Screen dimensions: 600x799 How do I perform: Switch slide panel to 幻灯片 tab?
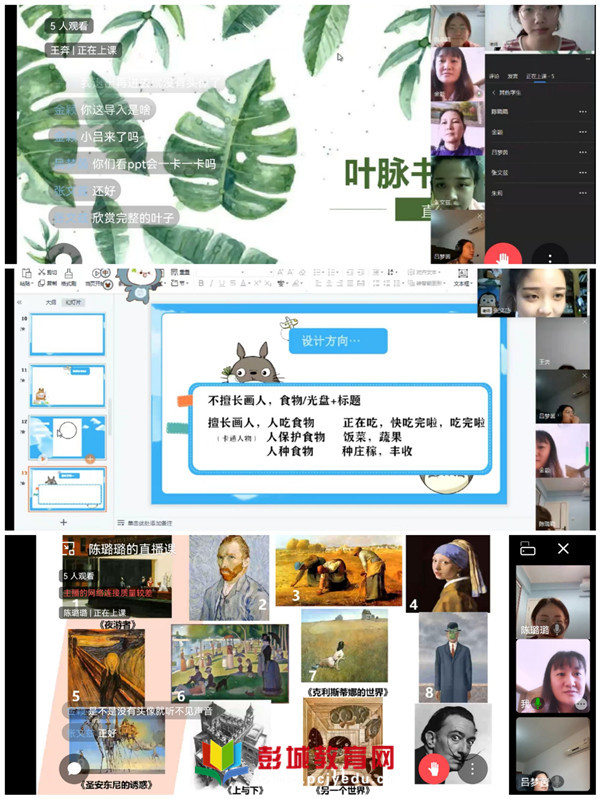72,302
